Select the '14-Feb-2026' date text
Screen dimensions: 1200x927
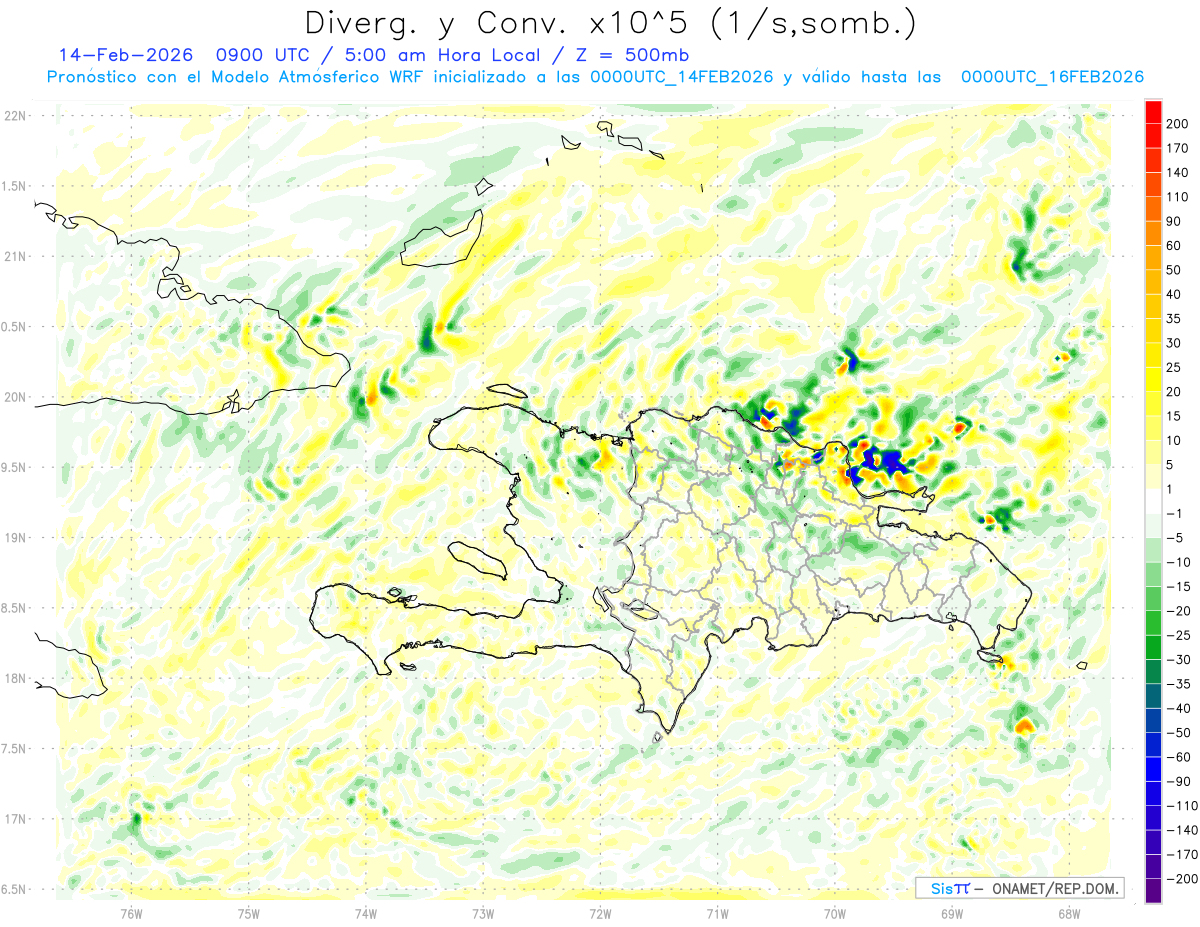[x=125, y=55]
